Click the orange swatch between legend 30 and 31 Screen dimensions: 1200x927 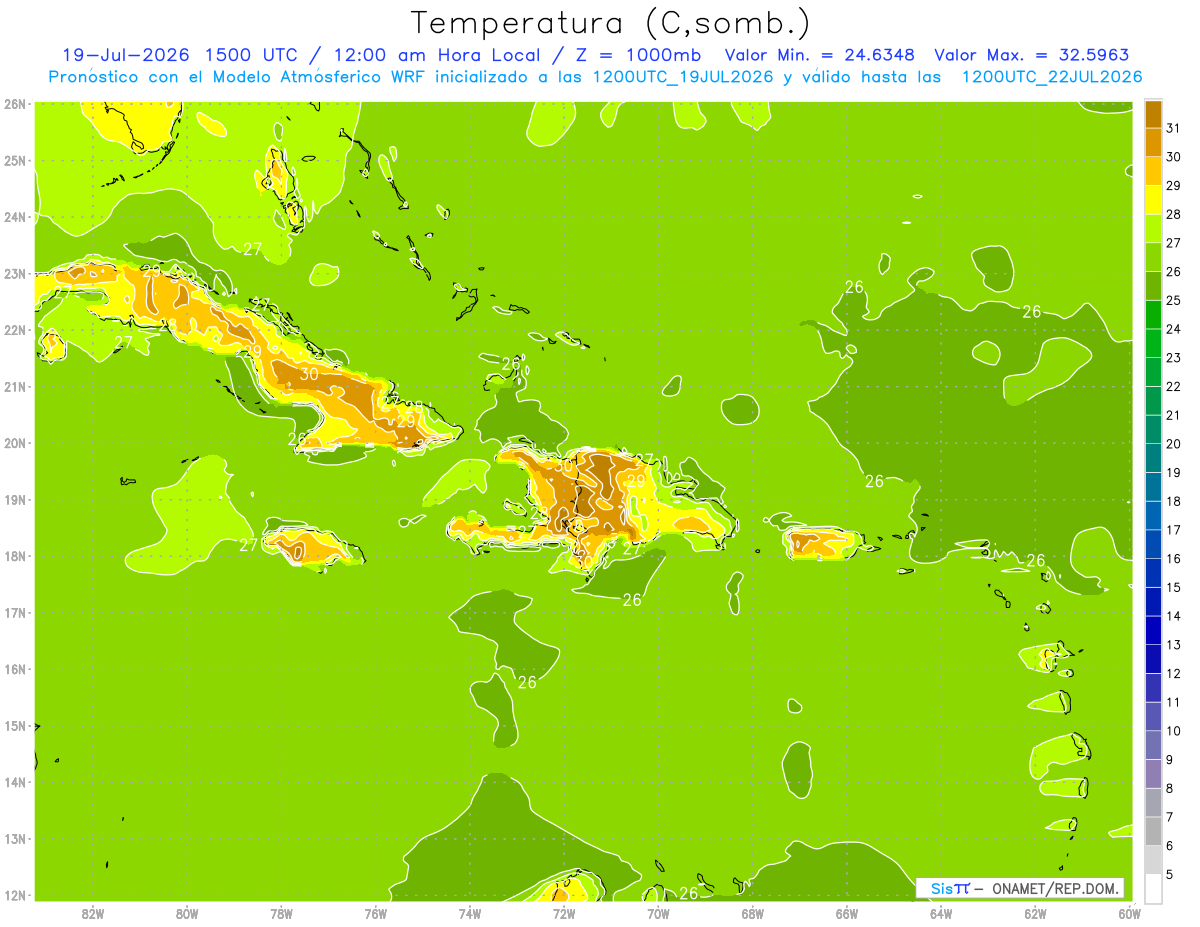click(1153, 142)
